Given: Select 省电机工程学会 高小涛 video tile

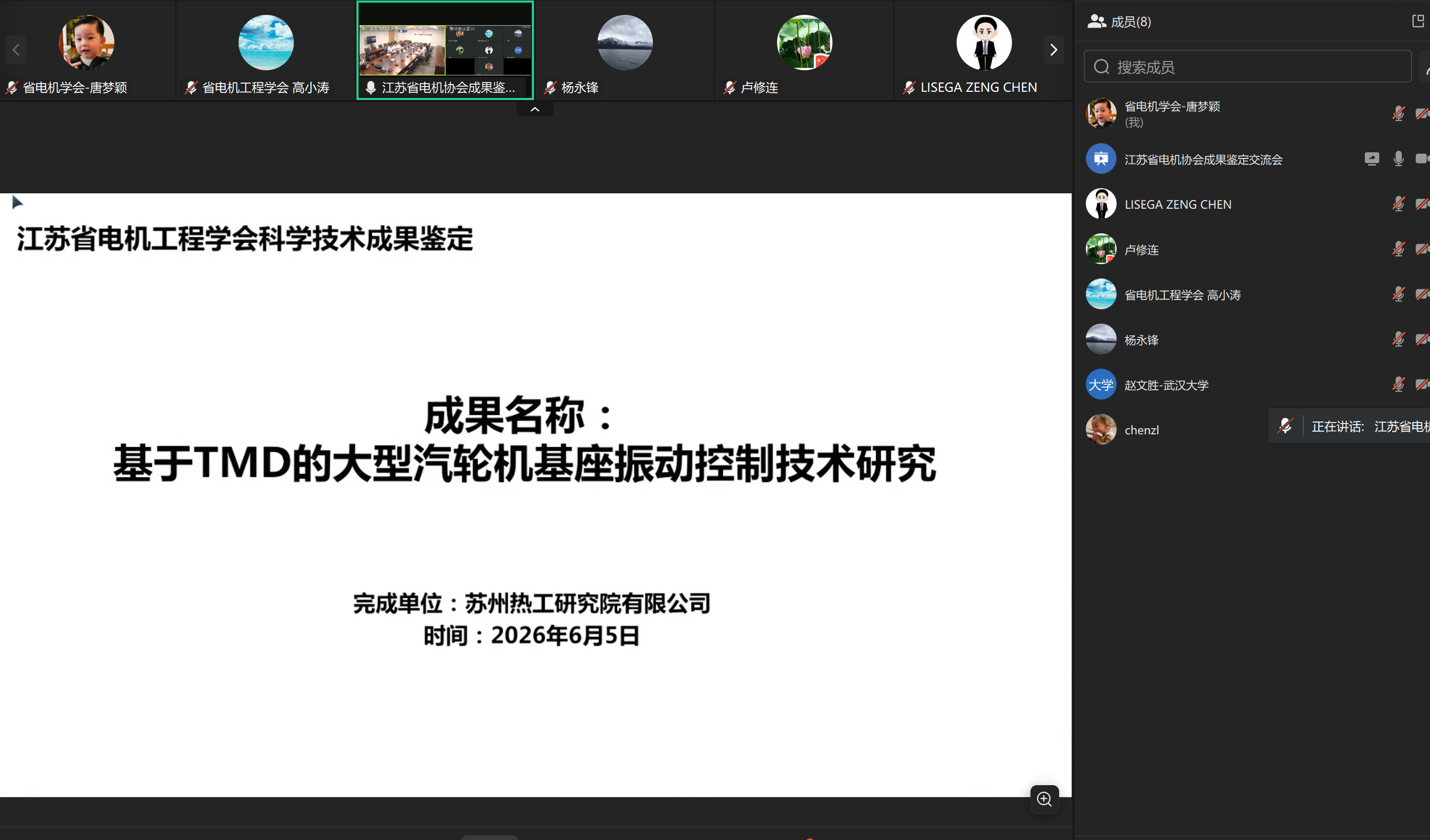Looking at the screenshot, I should [x=266, y=51].
